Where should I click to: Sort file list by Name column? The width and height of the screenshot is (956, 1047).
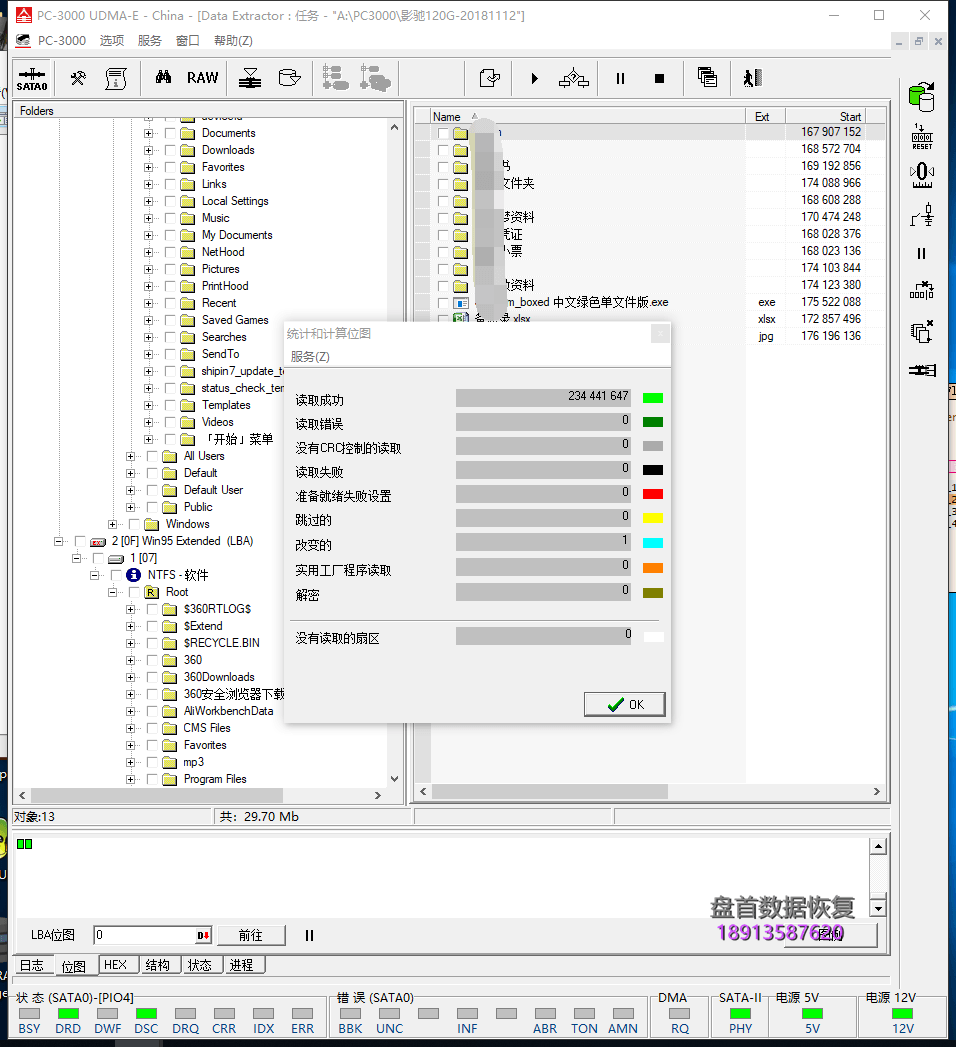click(587, 117)
